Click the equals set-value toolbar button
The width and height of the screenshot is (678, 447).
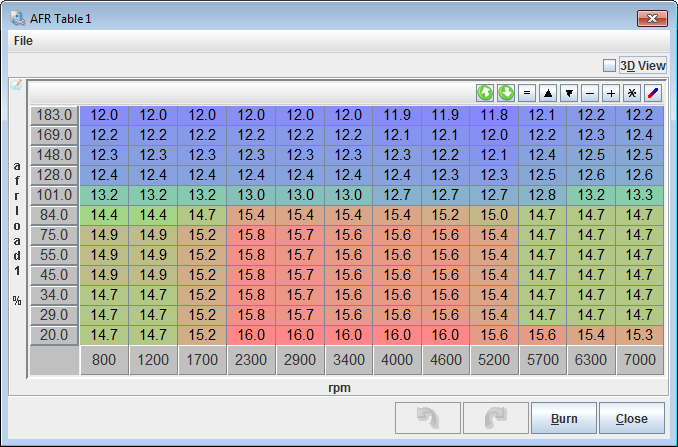tap(527, 93)
